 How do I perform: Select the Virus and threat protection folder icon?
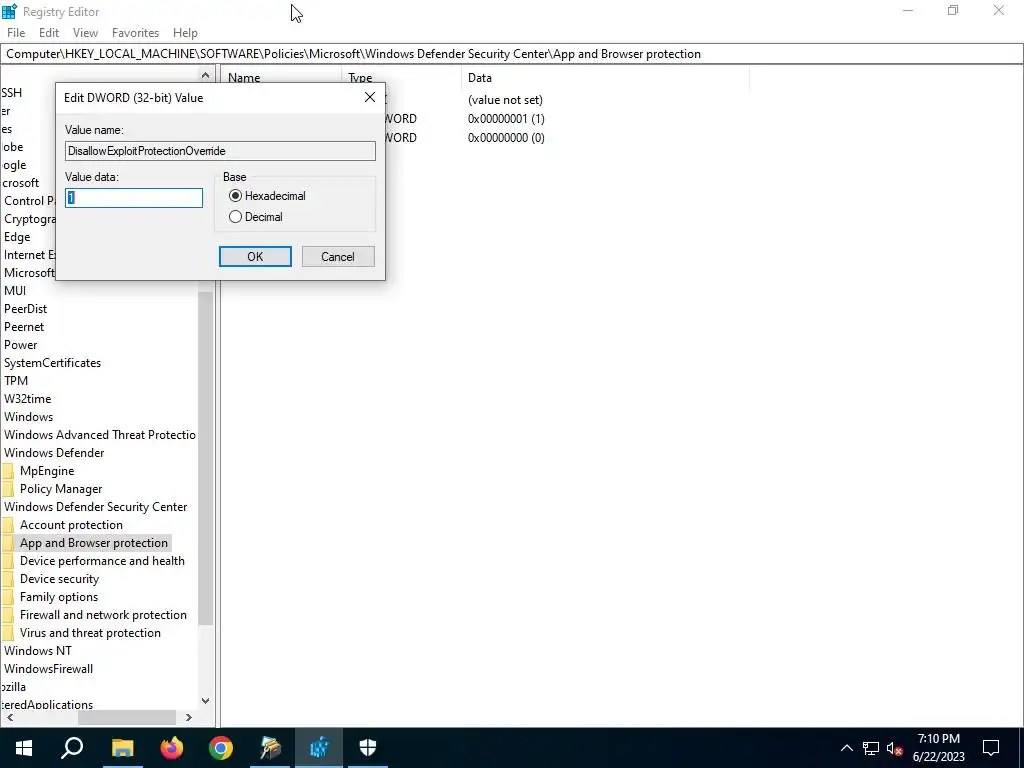pyautogui.click(x=8, y=633)
